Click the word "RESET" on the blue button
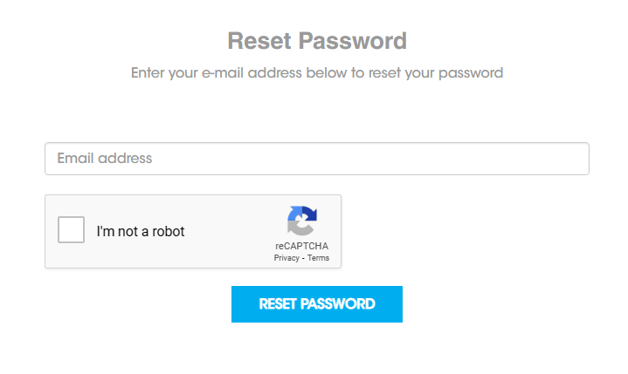 (x=277, y=304)
